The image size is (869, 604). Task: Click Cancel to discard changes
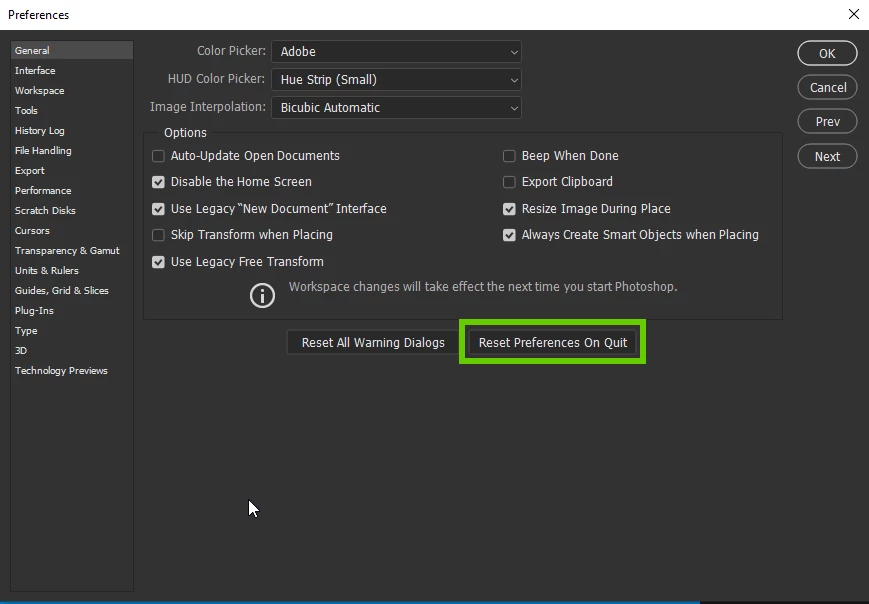pyautogui.click(x=827, y=88)
